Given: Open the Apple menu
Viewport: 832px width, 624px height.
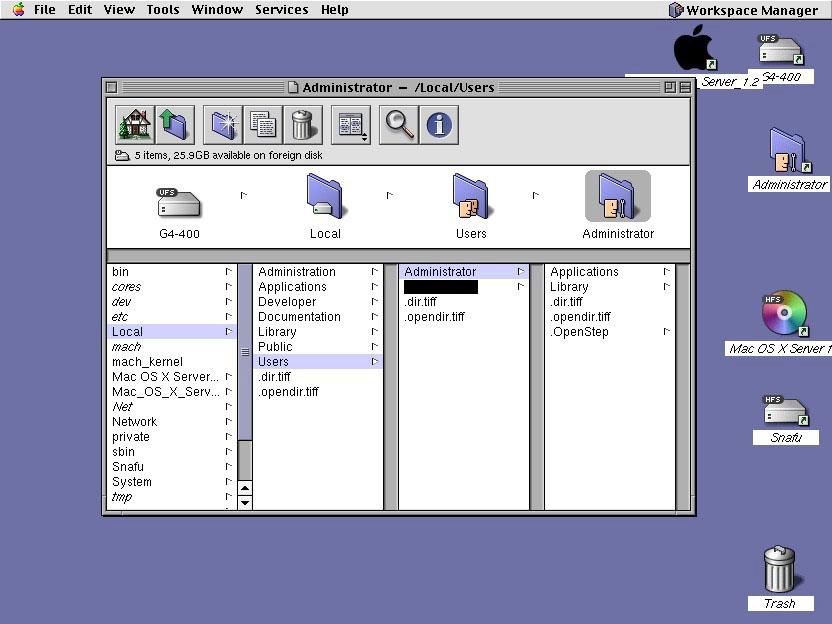Looking at the screenshot, I should (x=18, y=10).
